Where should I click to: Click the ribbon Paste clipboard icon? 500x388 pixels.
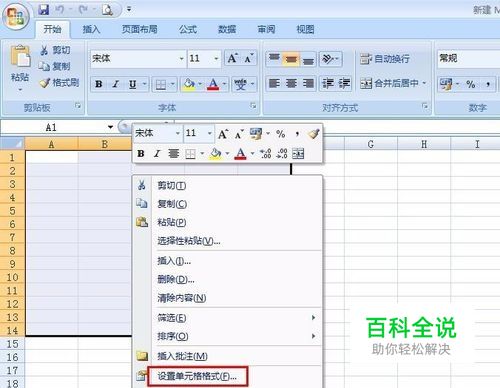tap(20, 56)
